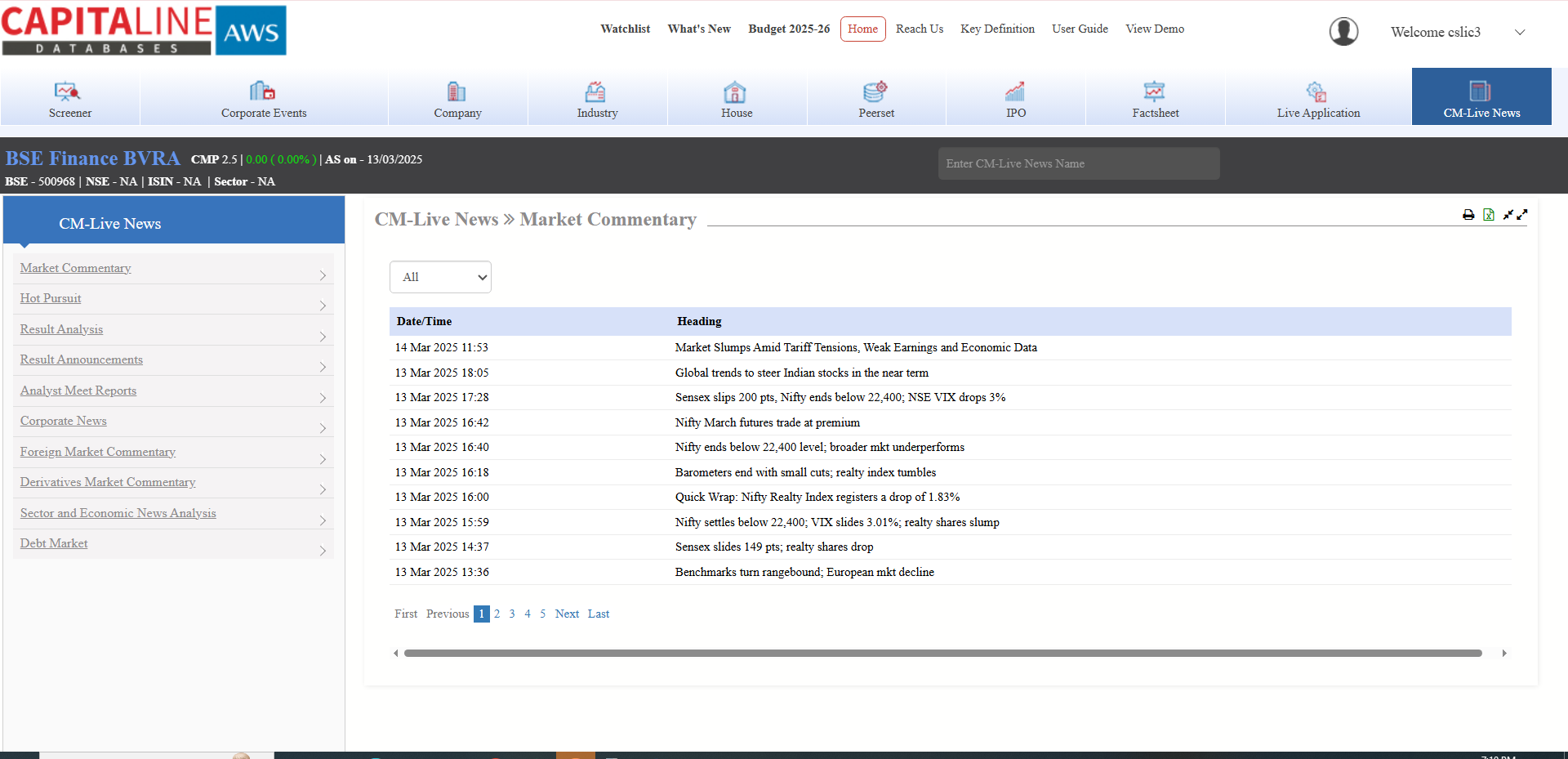Screen dimensions: 1568x759
Task: Click the Screener icon in the navigation bar
Action: [67, 91]
